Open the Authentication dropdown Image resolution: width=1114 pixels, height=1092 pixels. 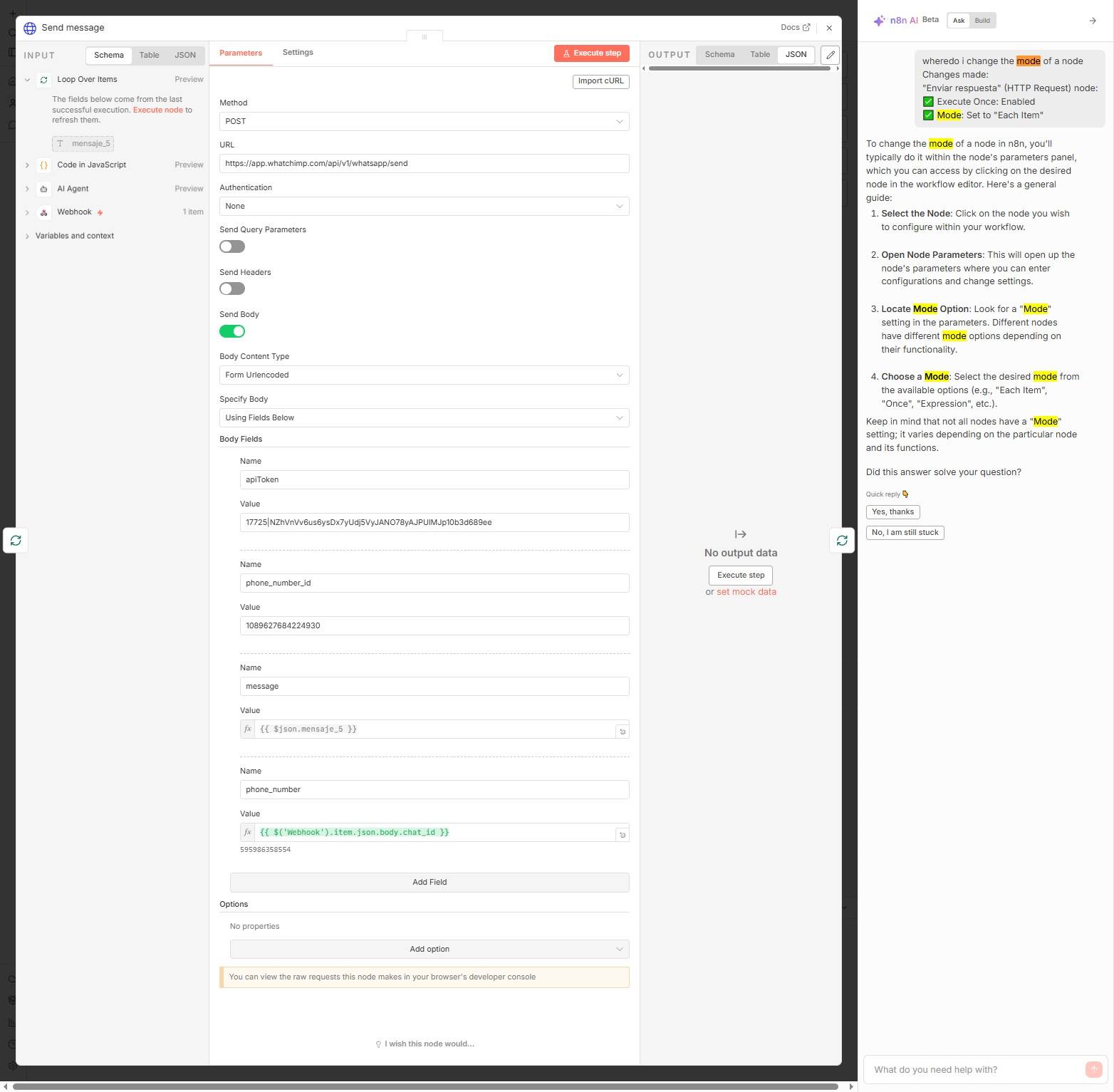(x=425, y=207)
